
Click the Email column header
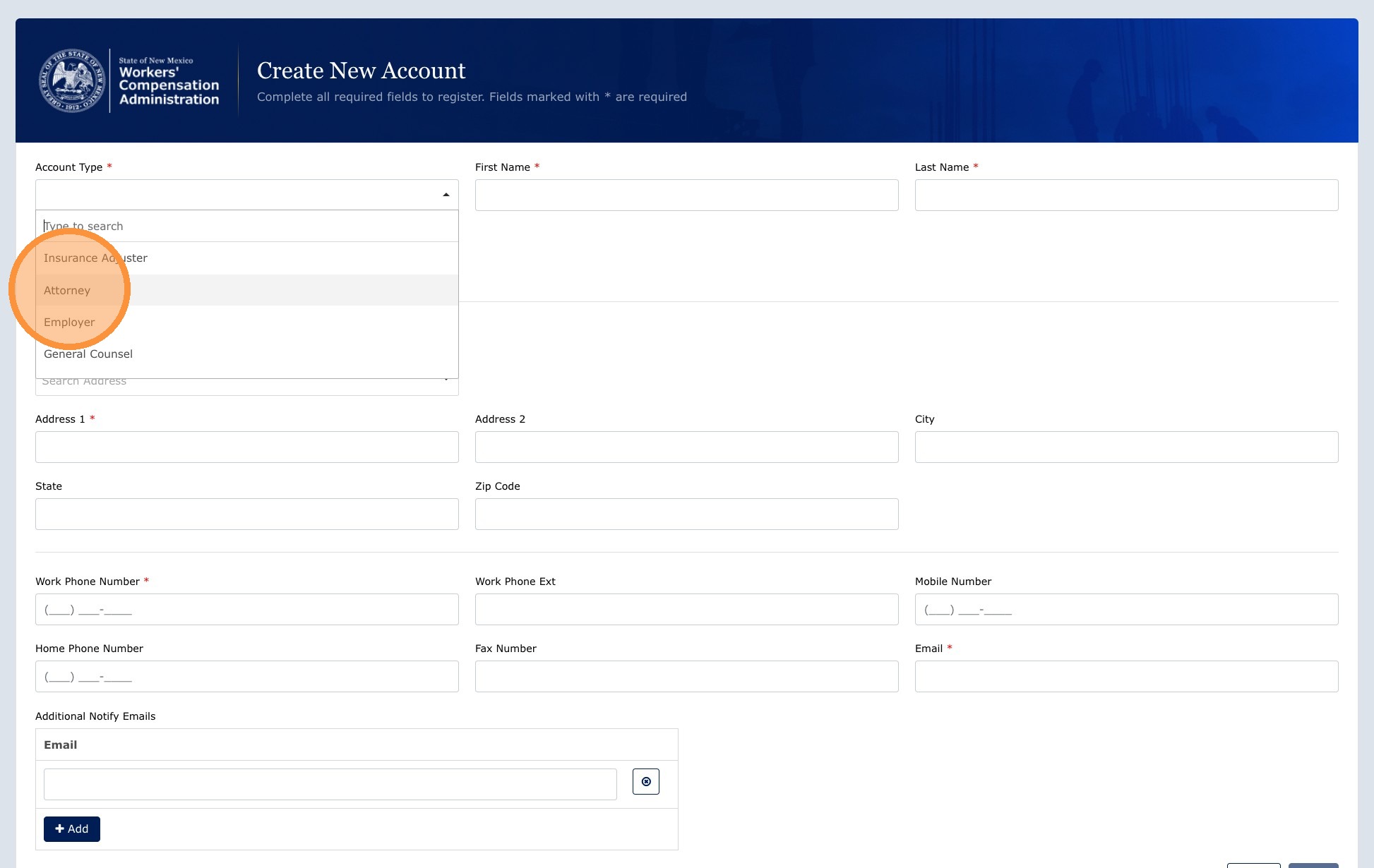(61, 745)
